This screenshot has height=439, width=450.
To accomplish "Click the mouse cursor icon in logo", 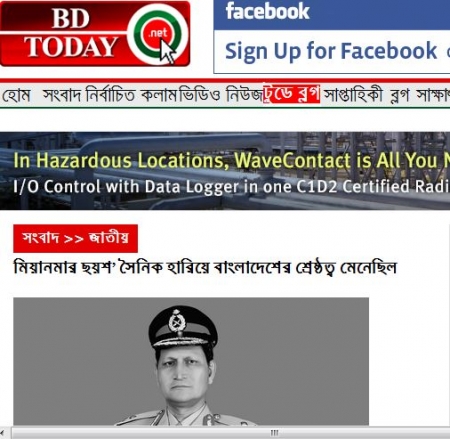I will coord(168,51).
